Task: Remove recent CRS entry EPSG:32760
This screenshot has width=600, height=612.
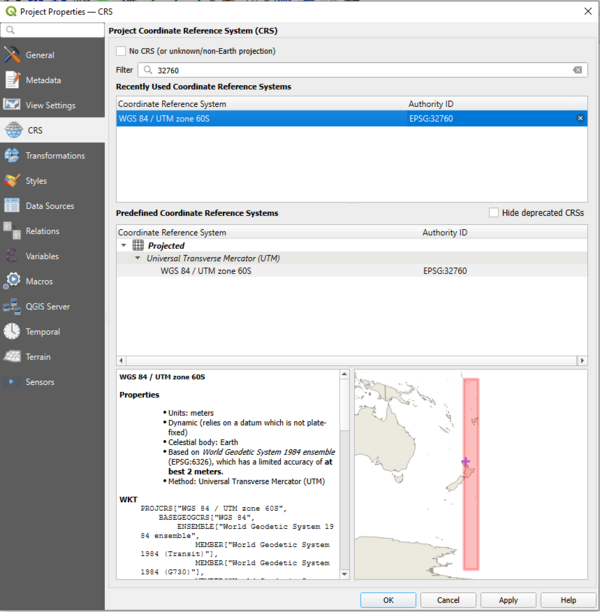Action: [x=580, y=119]
